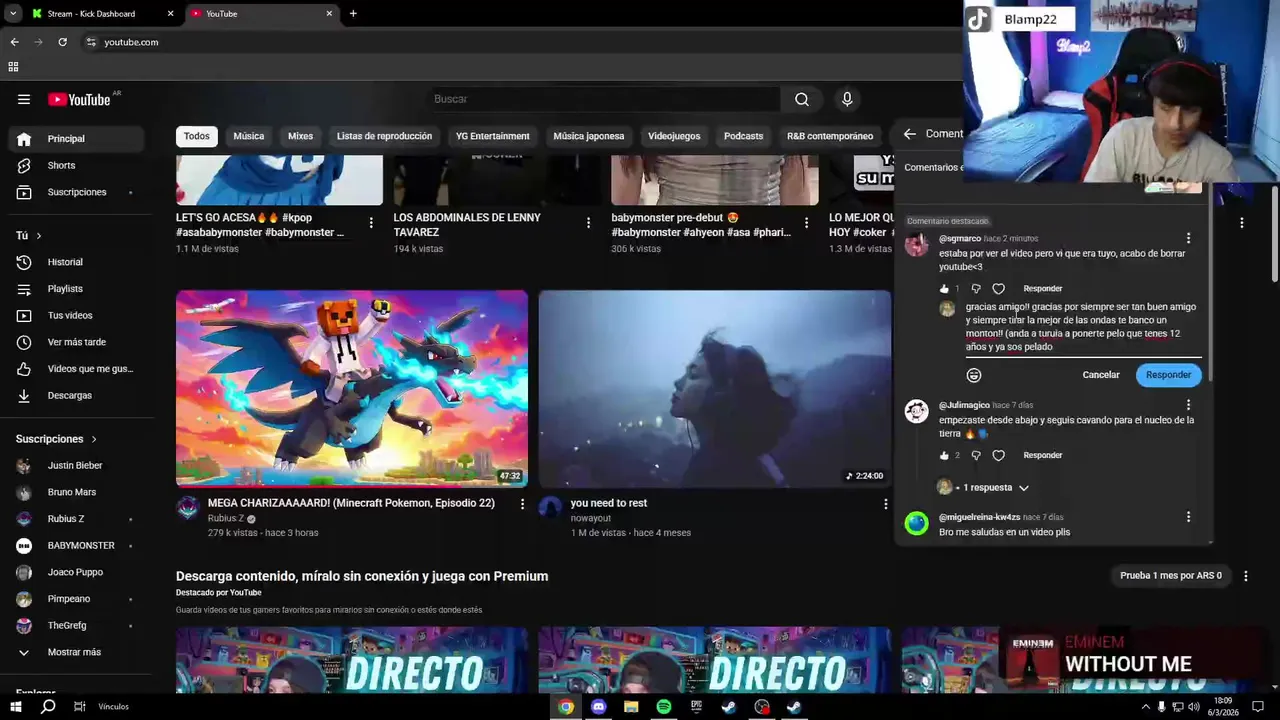Go back from comments panel arrow

coord(909,133)
